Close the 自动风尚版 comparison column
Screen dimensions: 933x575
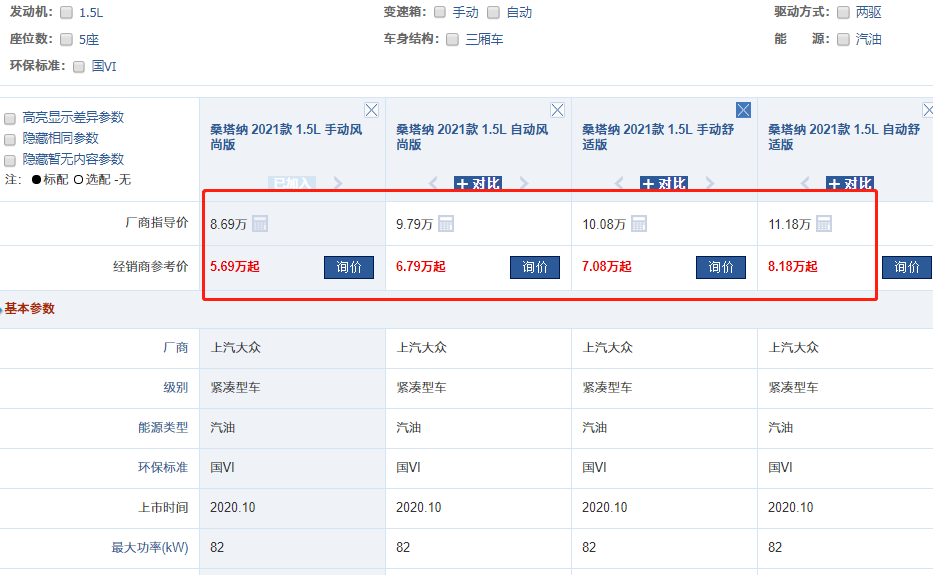[557, 110]
